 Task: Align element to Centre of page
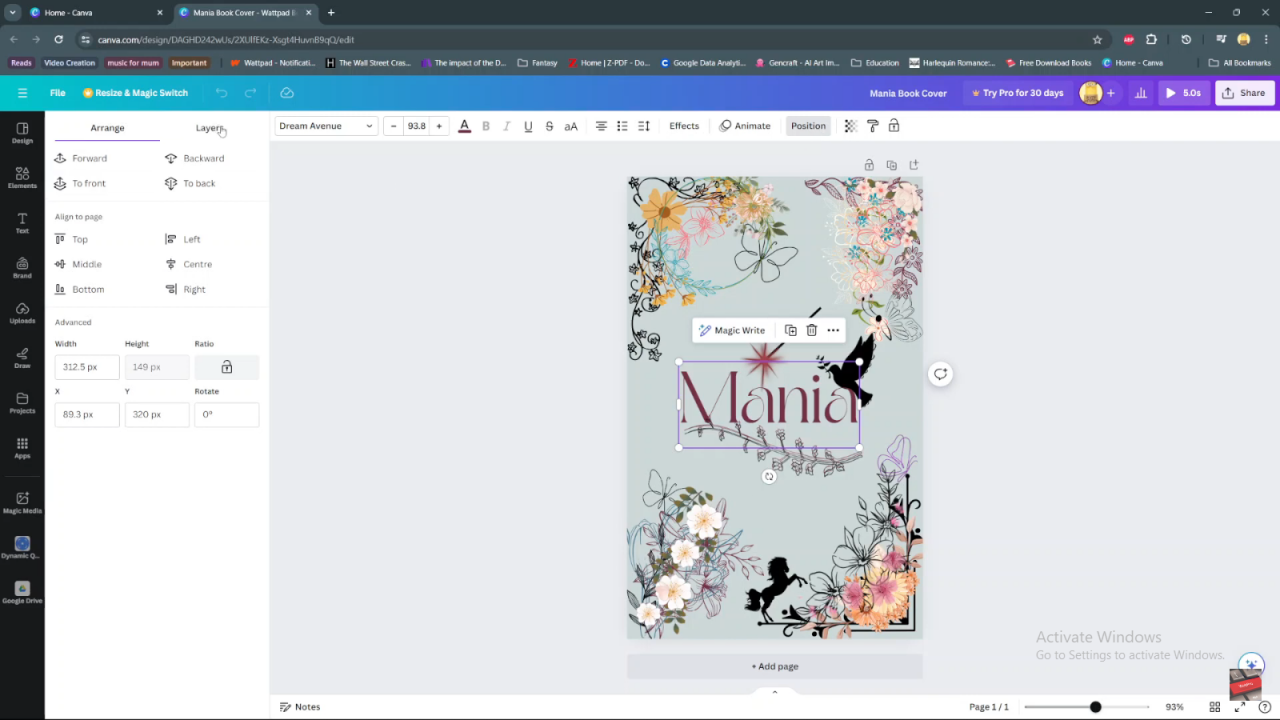(189, 264)
